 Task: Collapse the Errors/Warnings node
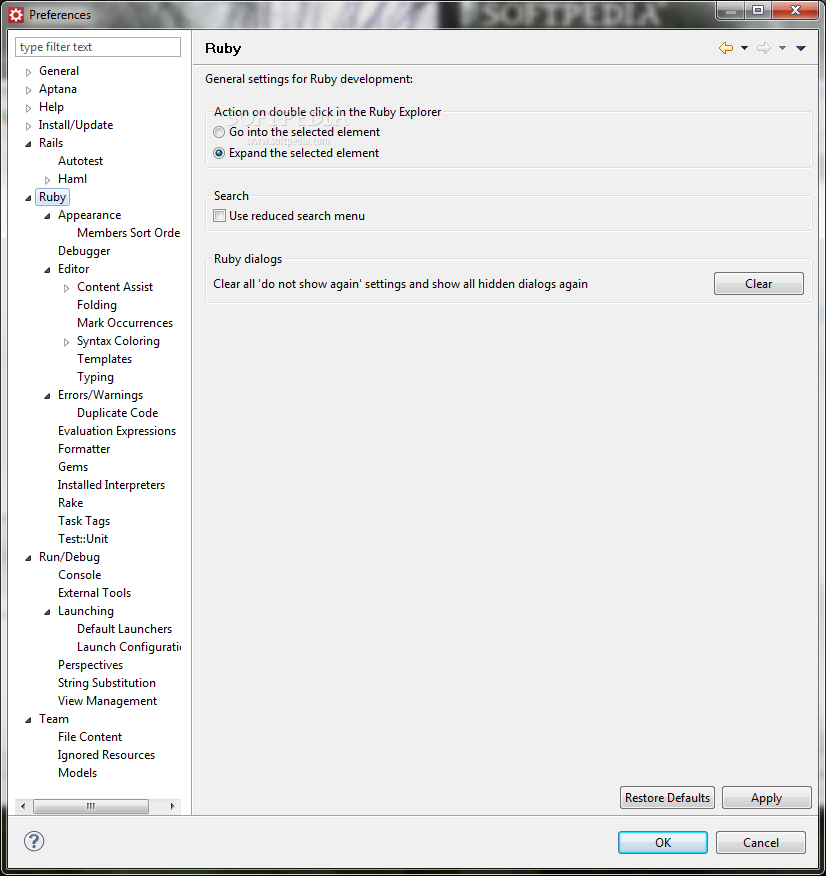[47, 396]
